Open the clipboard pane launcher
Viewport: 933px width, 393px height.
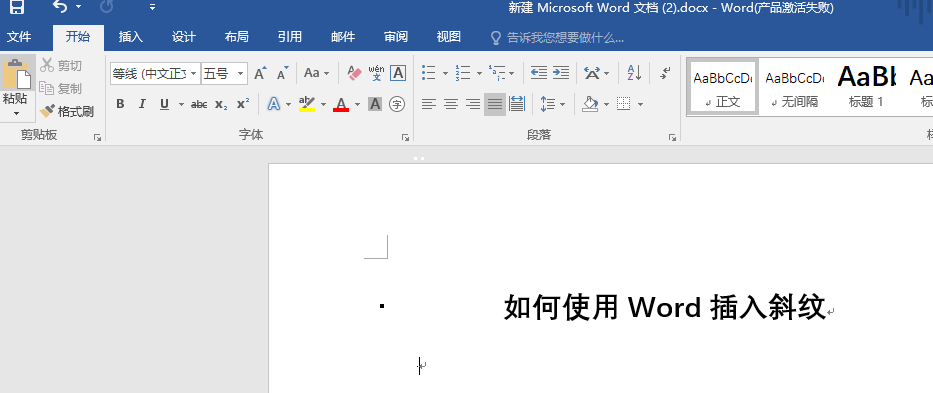coord(98,138)
